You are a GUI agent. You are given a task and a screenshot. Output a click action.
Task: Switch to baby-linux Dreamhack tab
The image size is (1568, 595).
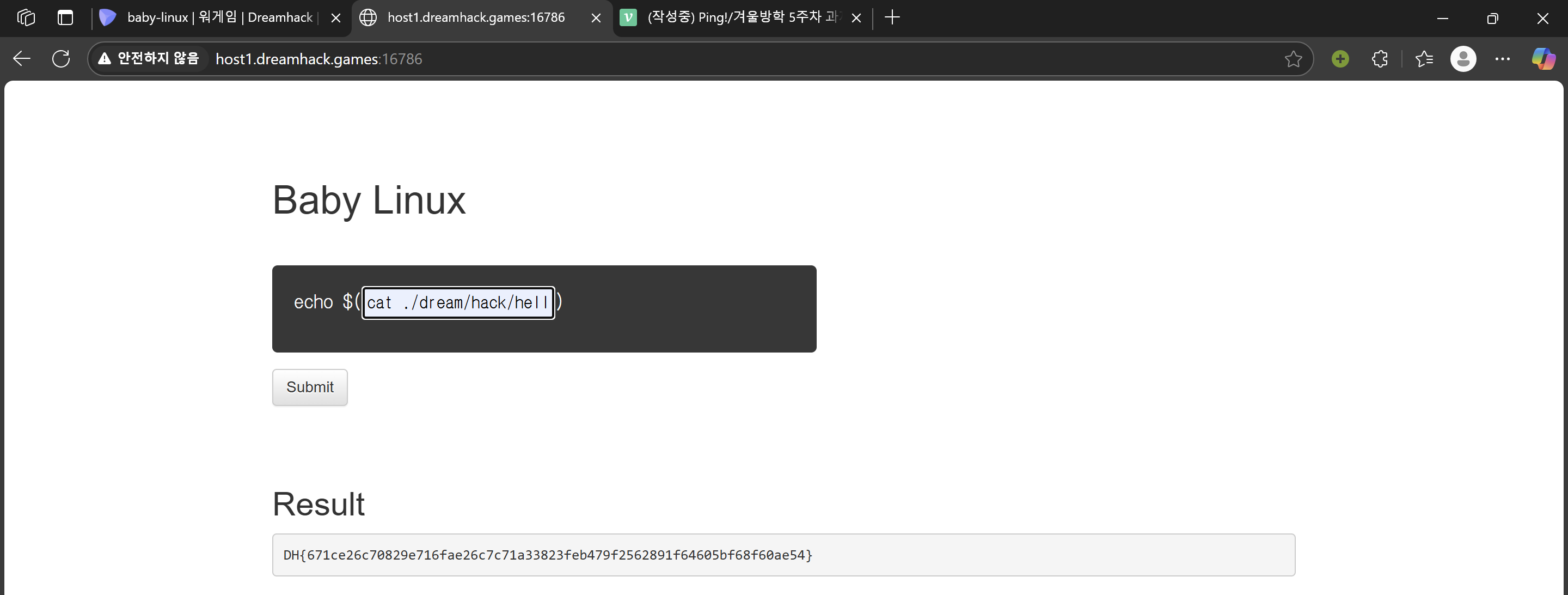(219, 17)
